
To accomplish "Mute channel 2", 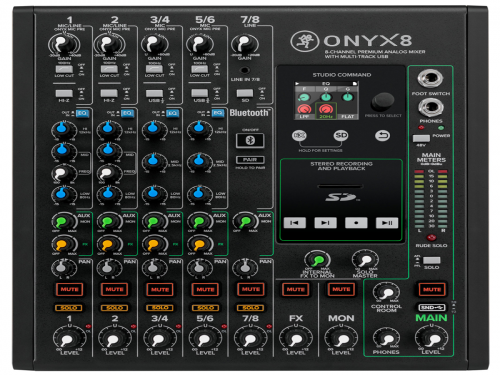I will pos(114,289).
